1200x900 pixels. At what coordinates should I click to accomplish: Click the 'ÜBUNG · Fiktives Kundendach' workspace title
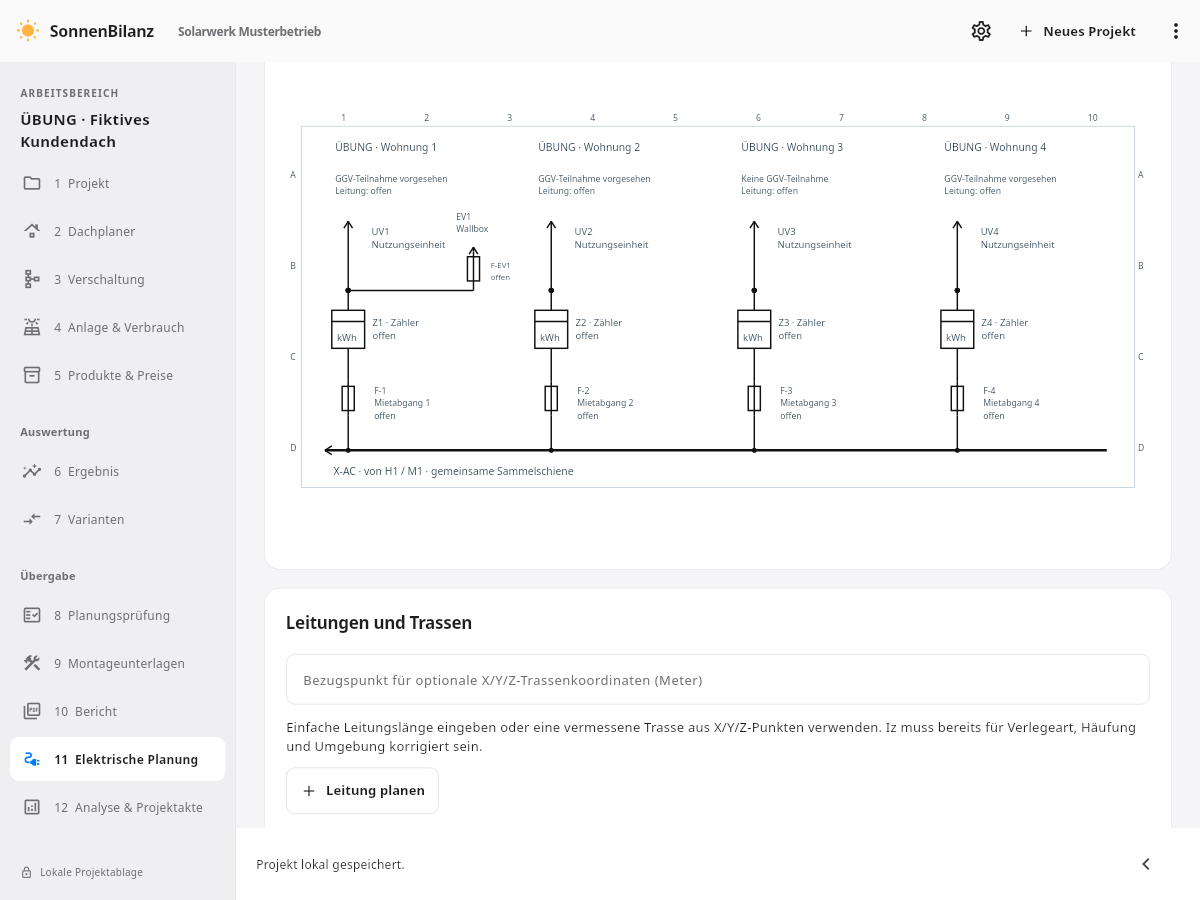click(x=85, y=131)
